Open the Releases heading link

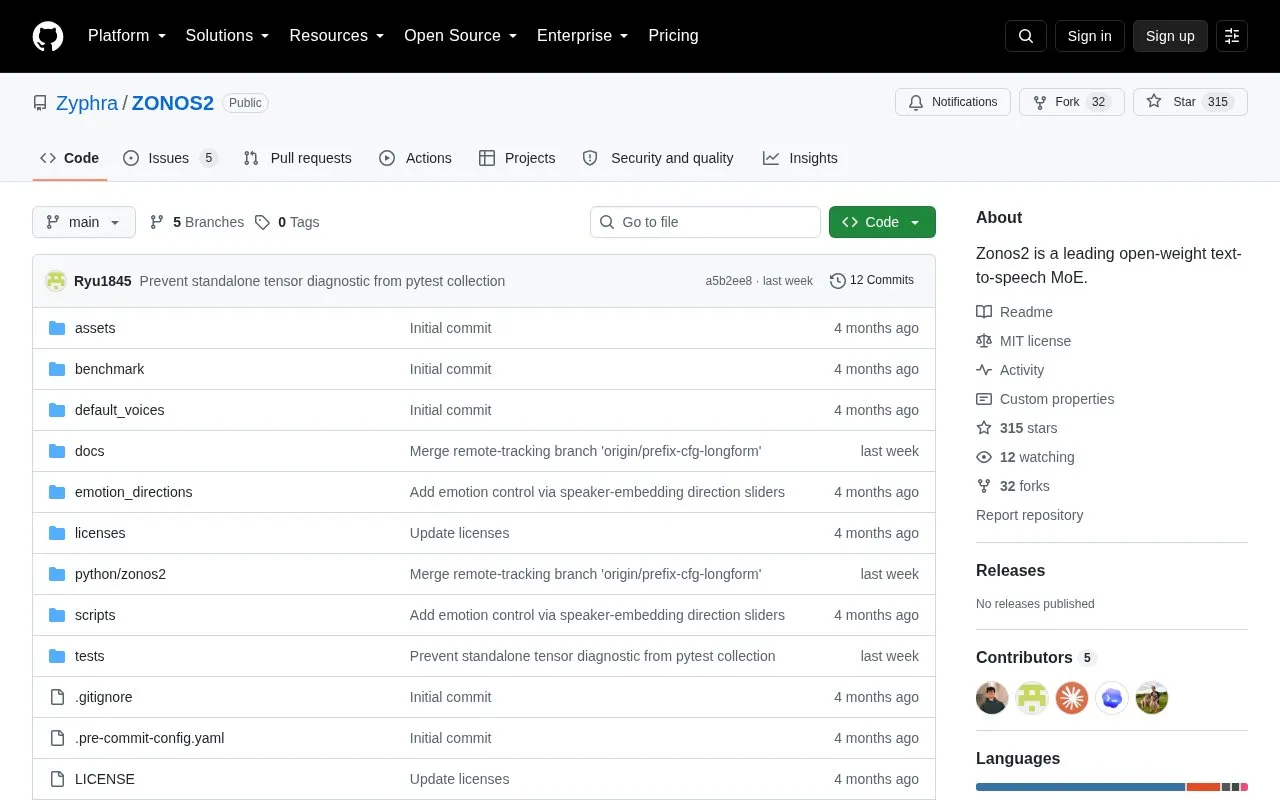1010,571
